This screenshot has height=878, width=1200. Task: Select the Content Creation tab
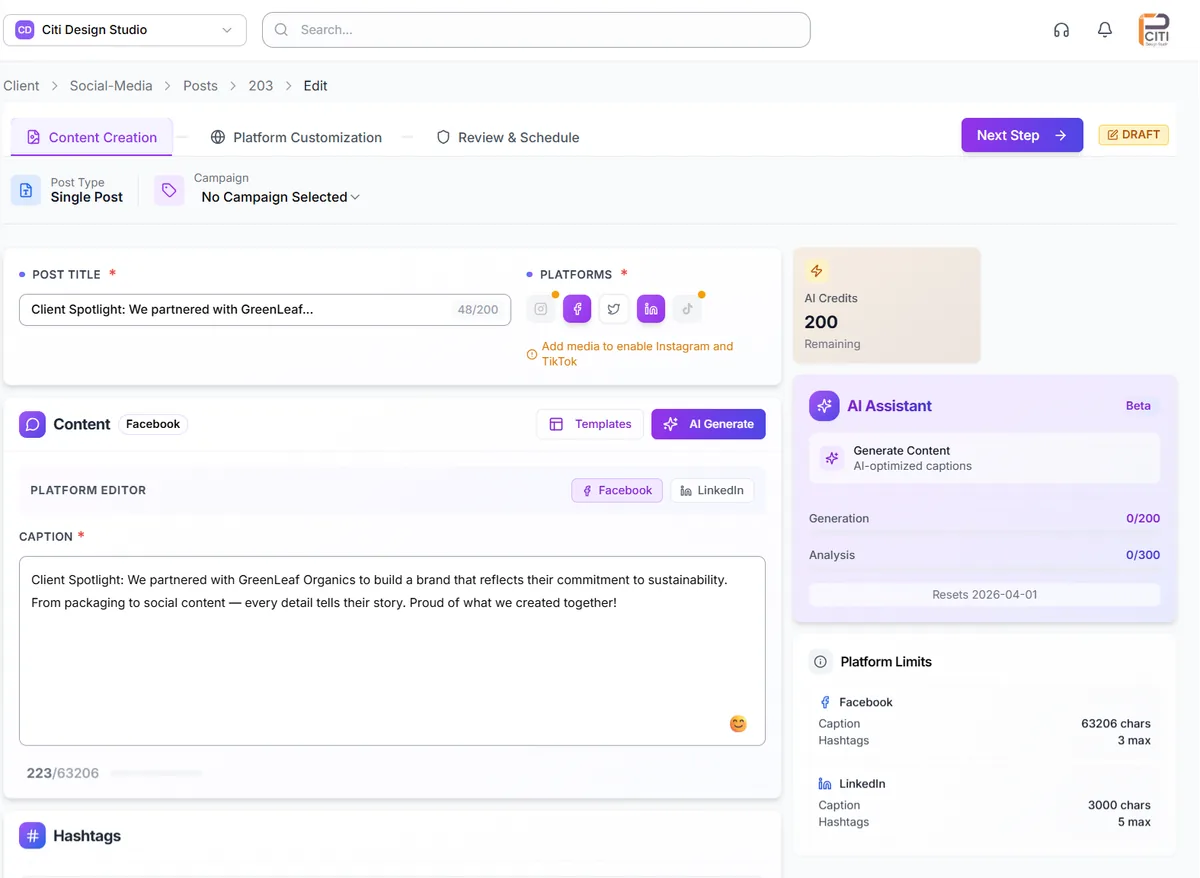[x=91, y=136]
